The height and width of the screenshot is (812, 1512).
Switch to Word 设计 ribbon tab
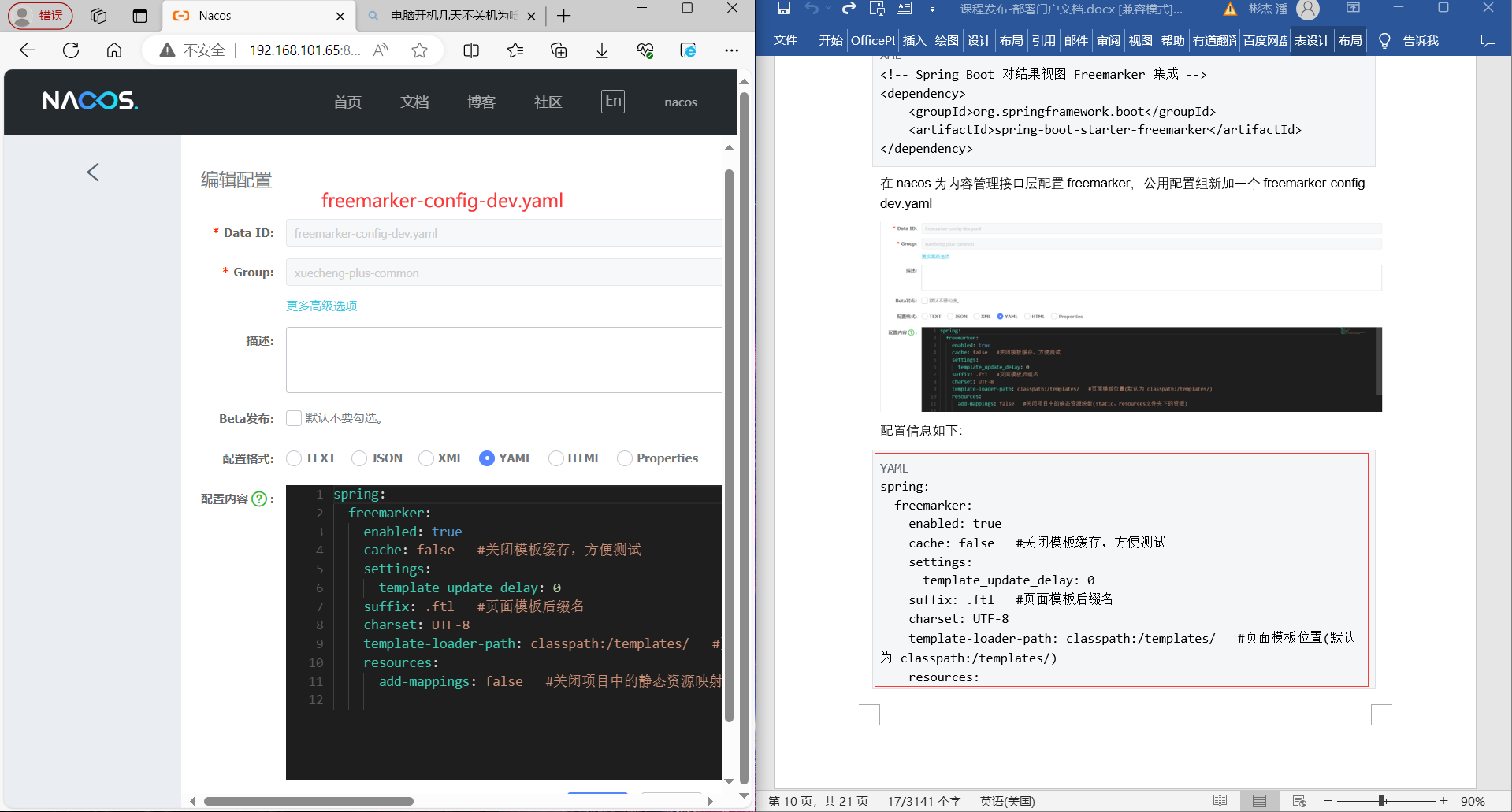coord(979,41)
